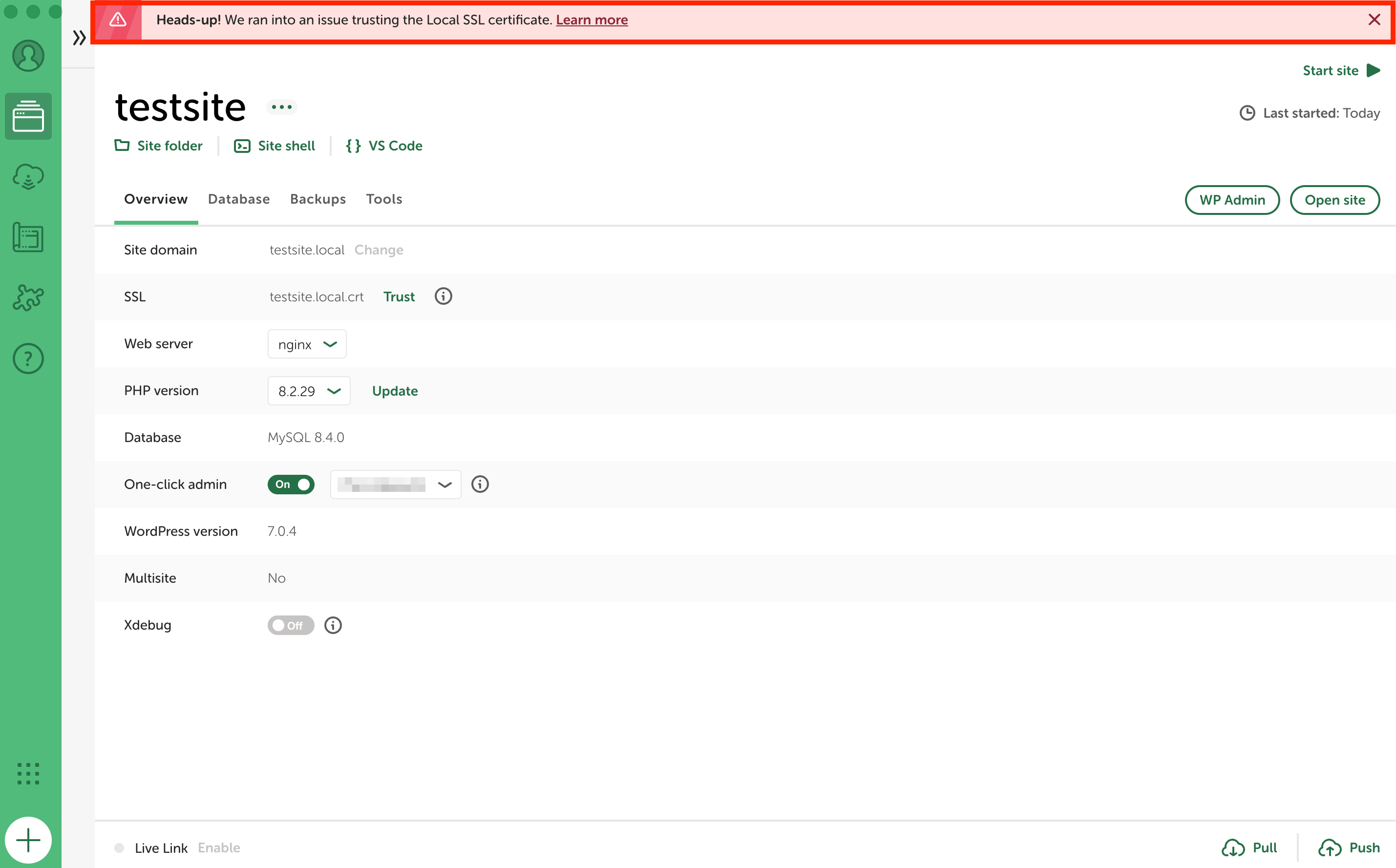Click Trust for SSL certificate
Image resolution: width=1396 pixels, height=868 pixels.
point(399,297)
